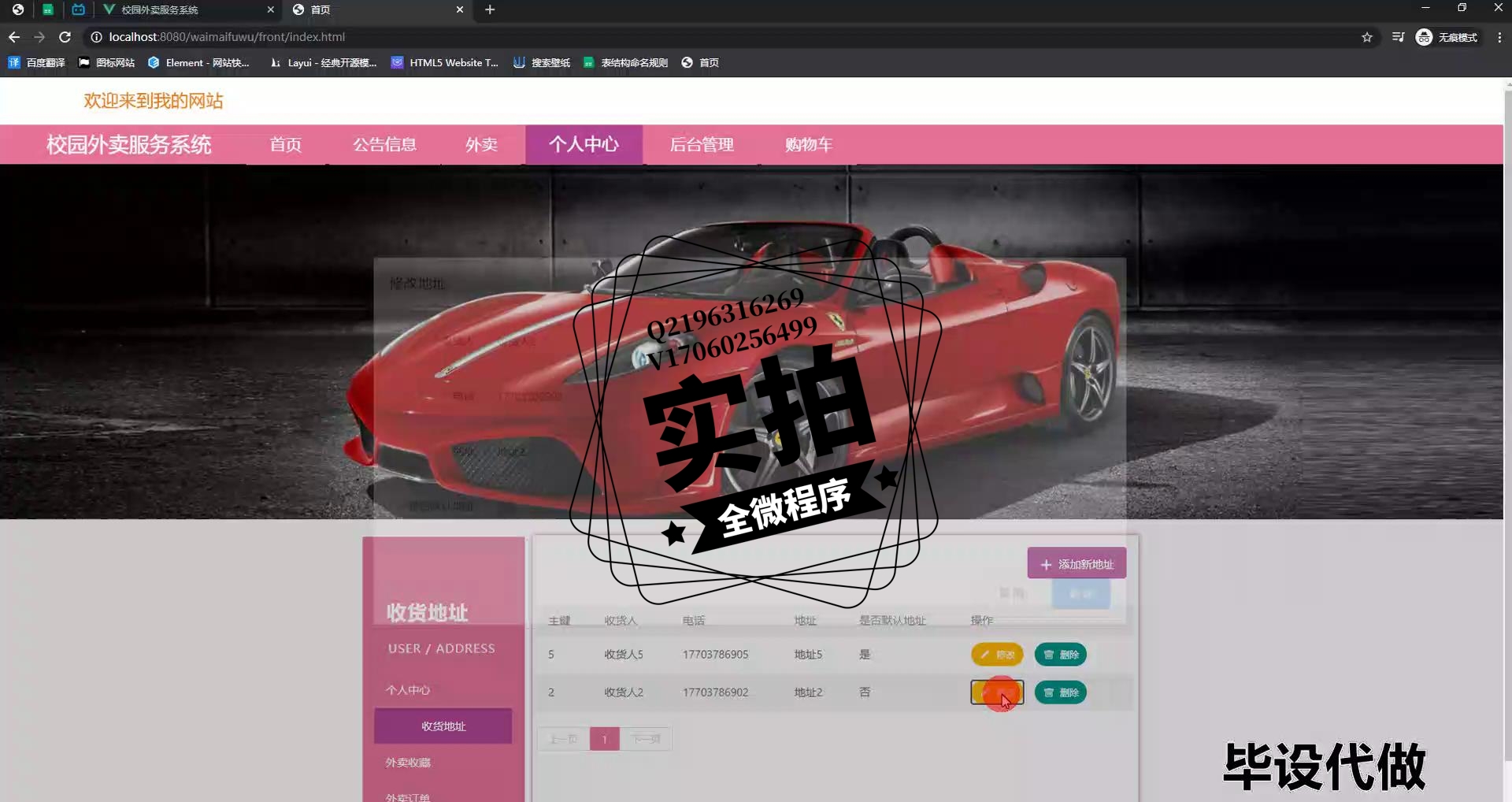The image size is (1512, 802).
Task: Select the first pinned globe tab
Action: (17, 9)
